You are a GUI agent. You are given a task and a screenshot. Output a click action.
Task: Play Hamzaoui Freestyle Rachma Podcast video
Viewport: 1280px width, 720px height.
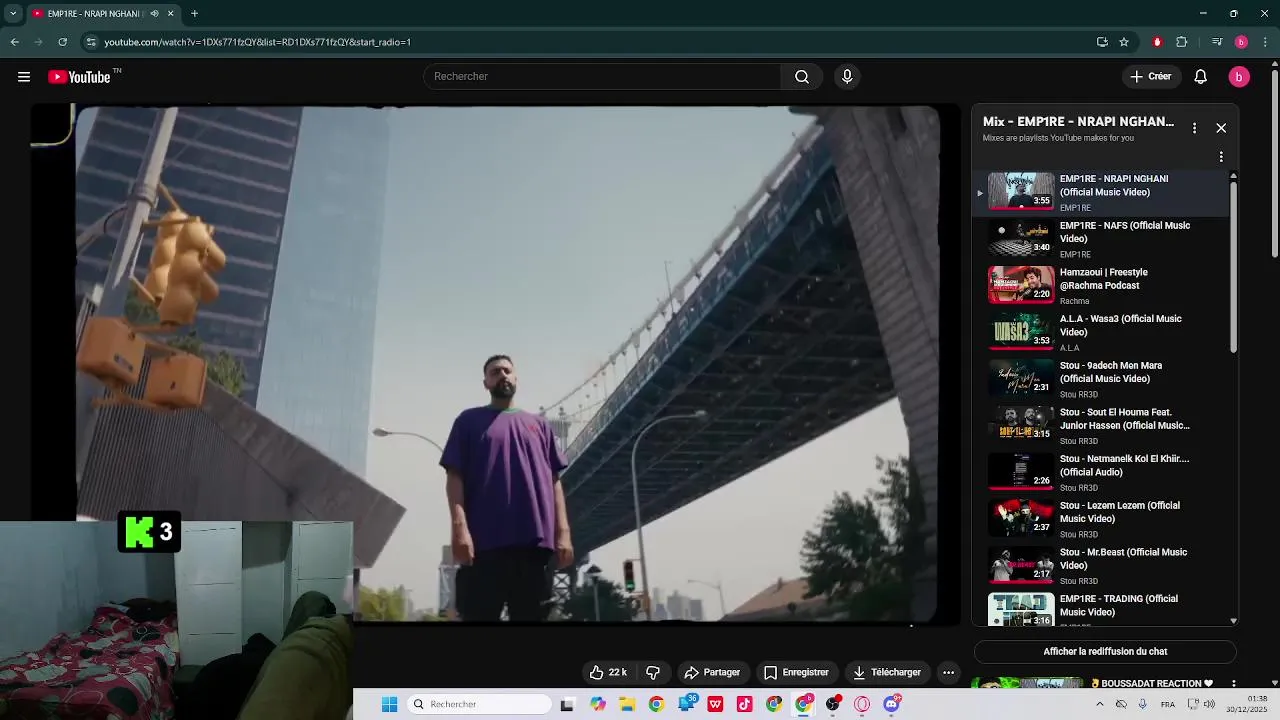point(1100,286)
